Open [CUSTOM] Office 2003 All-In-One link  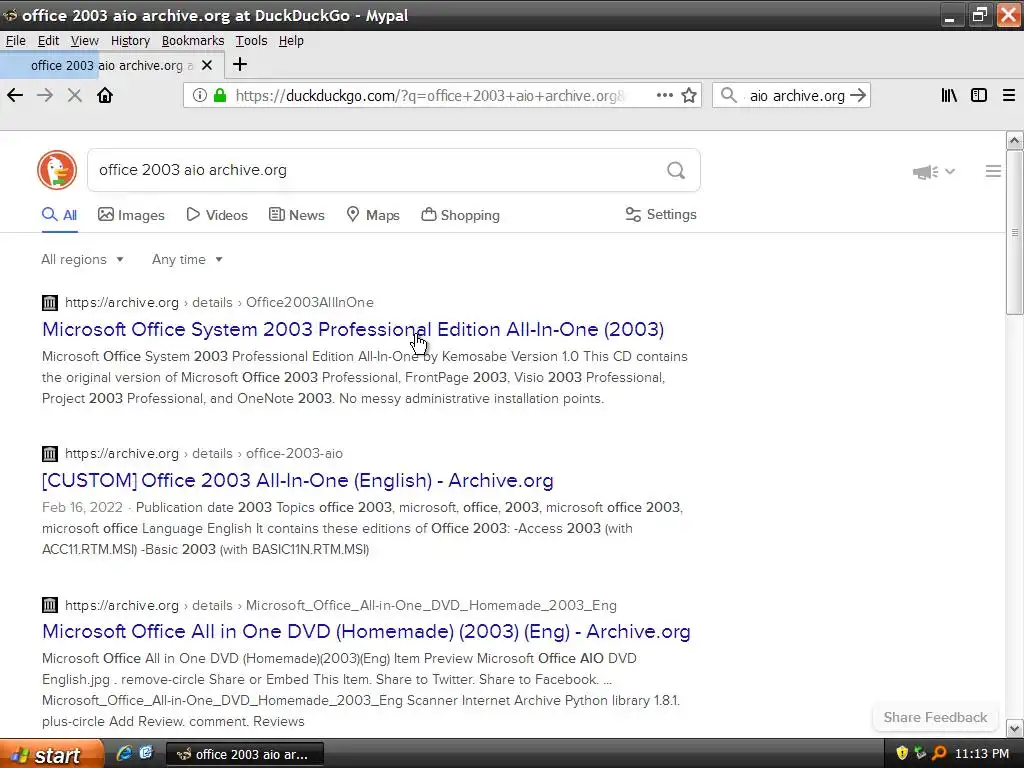pos(297,481)
